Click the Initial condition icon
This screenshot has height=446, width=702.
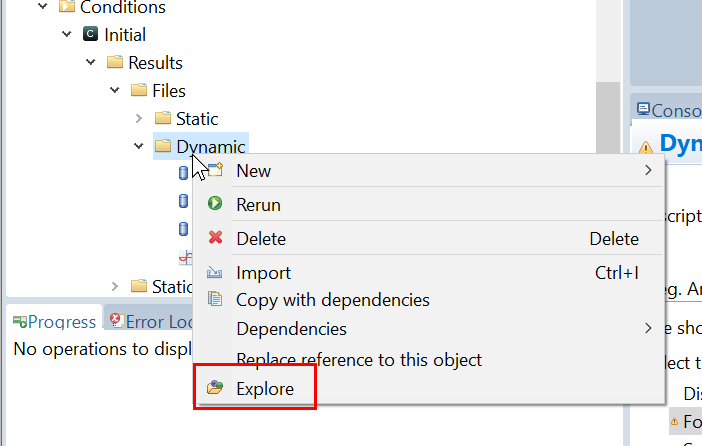90,34
